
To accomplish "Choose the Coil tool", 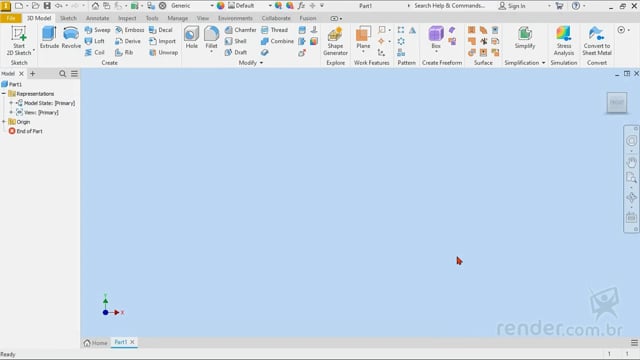I will (95, 52).
